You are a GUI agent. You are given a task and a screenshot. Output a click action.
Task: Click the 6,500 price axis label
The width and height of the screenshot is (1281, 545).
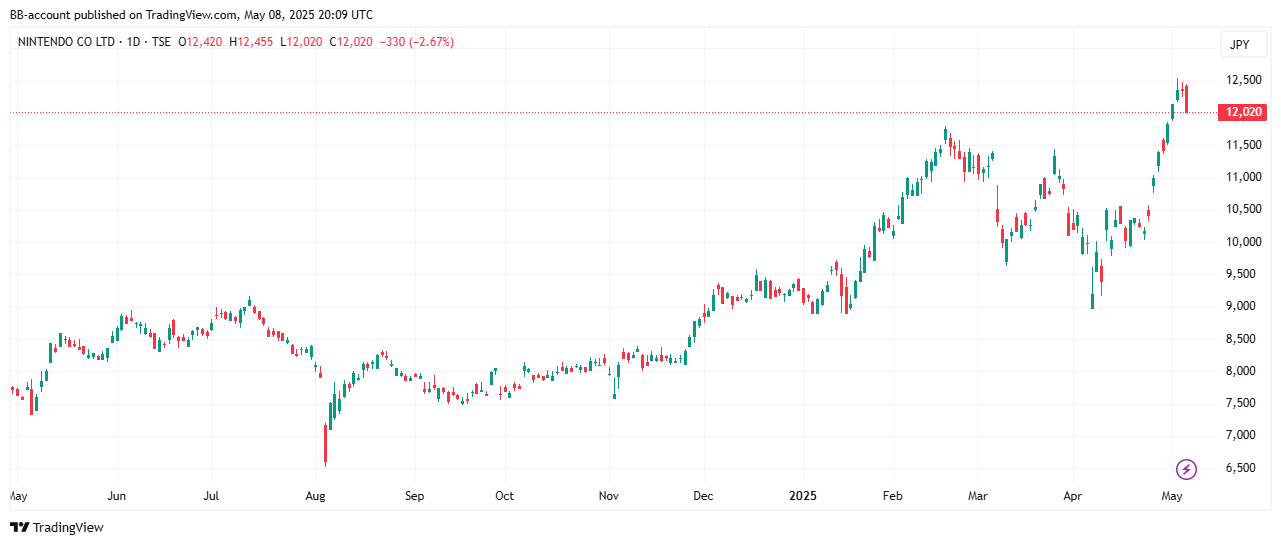[x=1243, y=468]
